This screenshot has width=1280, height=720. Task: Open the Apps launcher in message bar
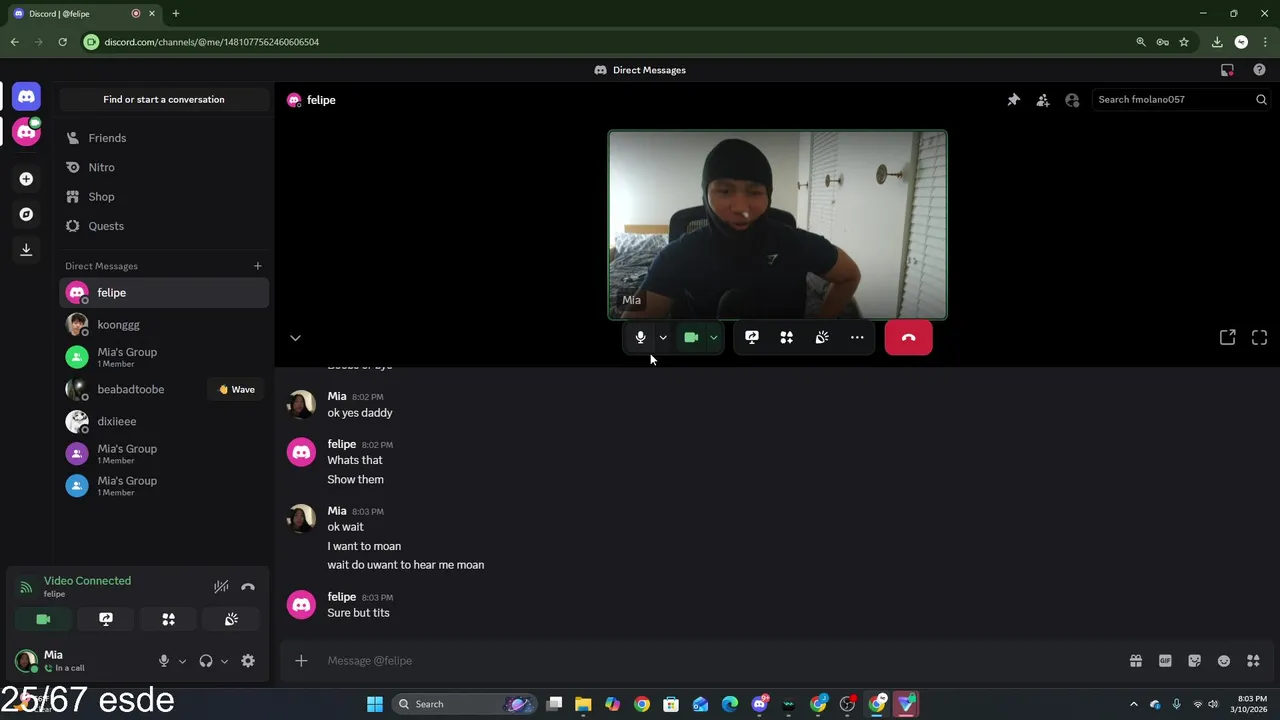point(1253,661)
